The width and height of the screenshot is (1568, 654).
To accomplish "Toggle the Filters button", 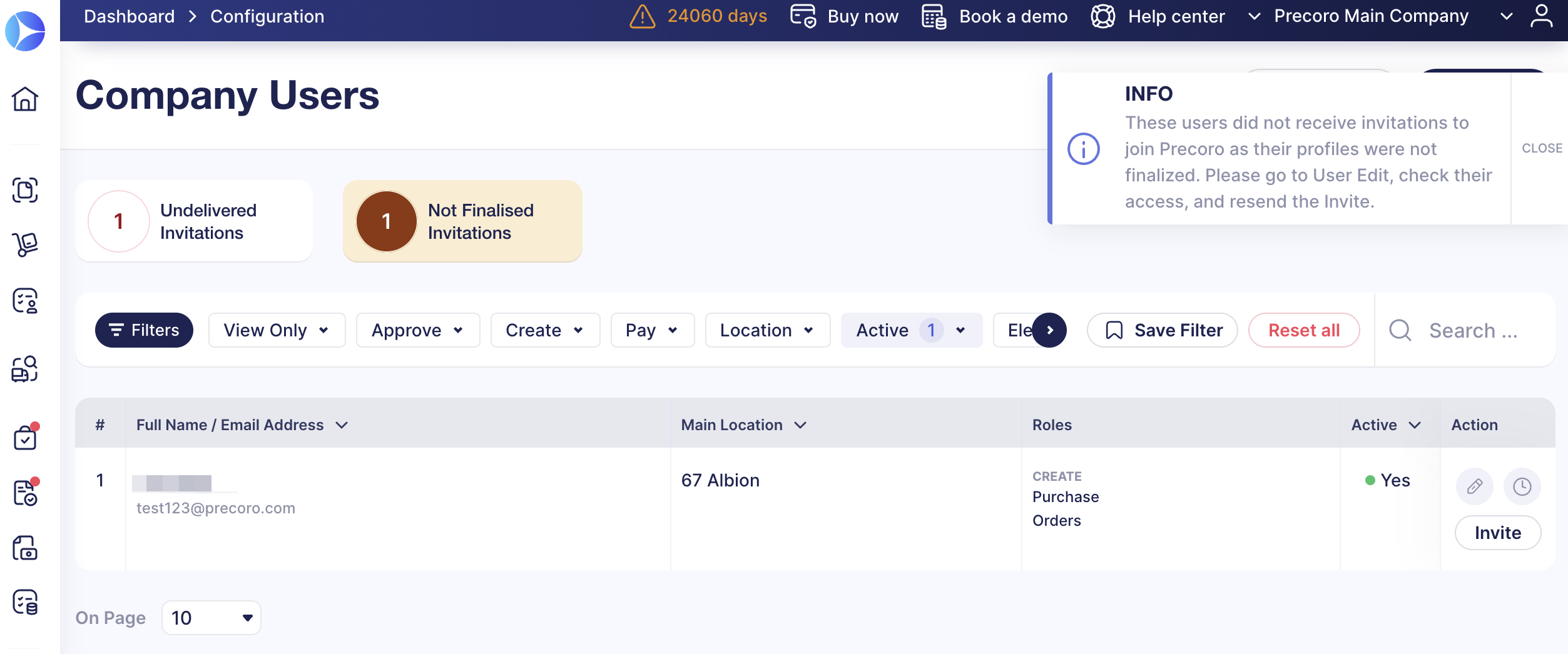I will point(144,330).
